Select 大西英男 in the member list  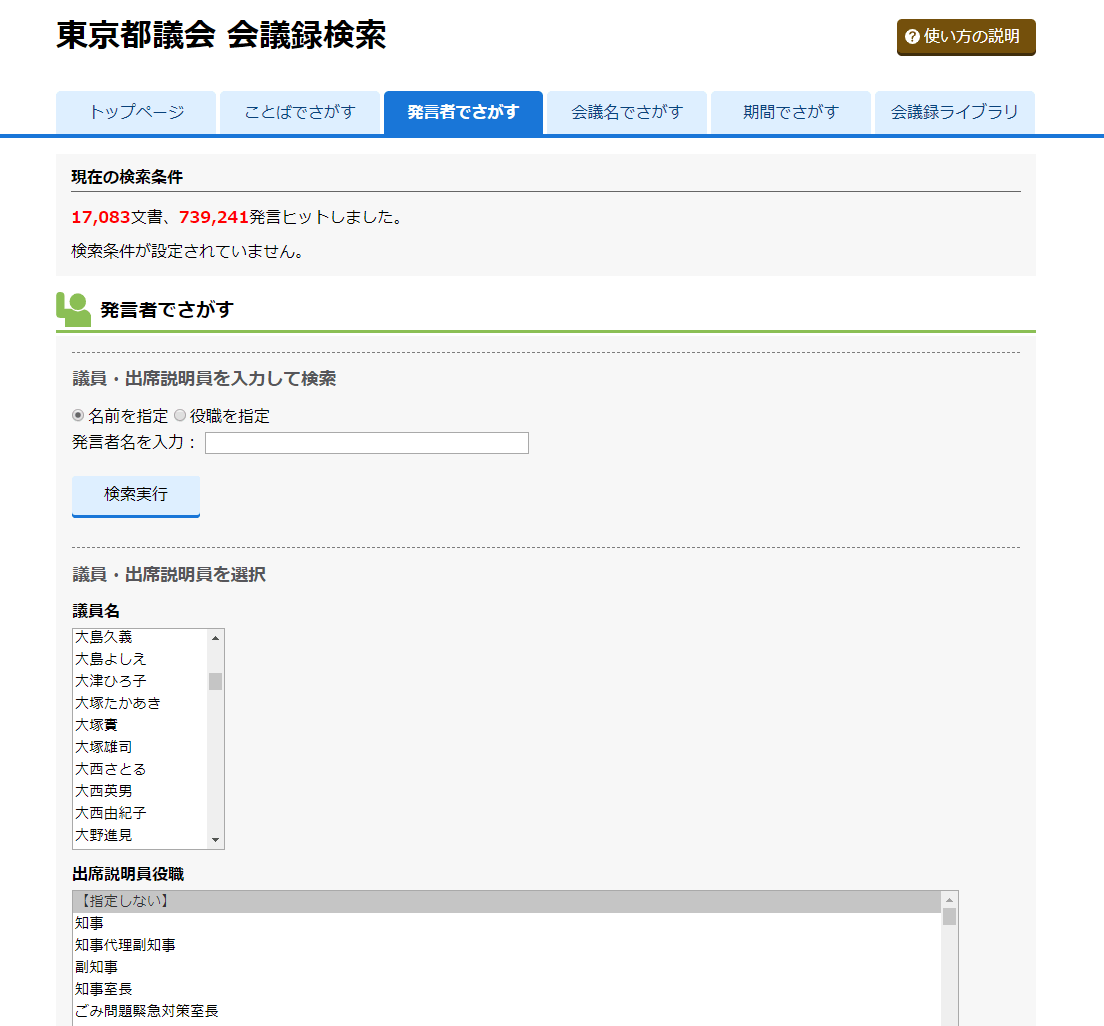tap(140, 791)
